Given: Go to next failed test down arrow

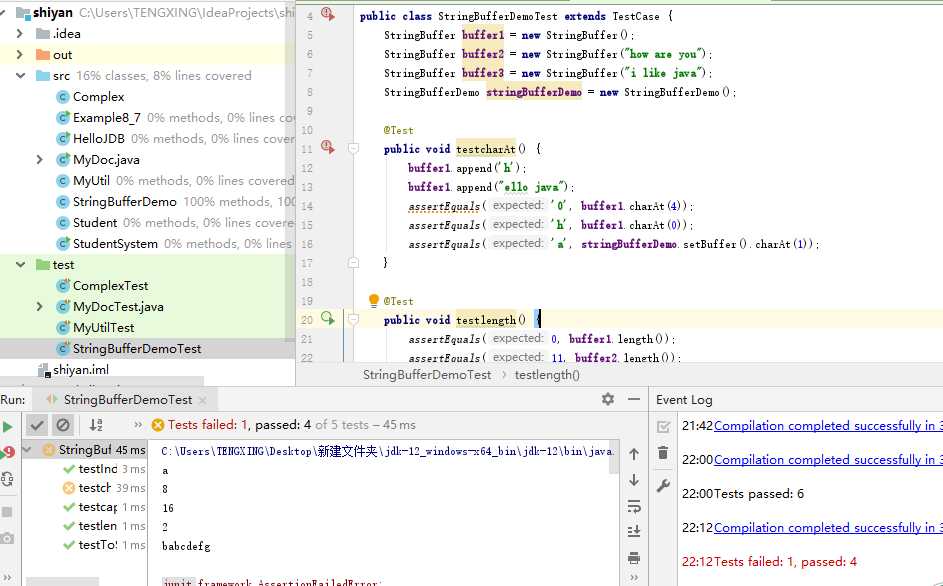Looking at the screenshot, I should pos(634,480).
